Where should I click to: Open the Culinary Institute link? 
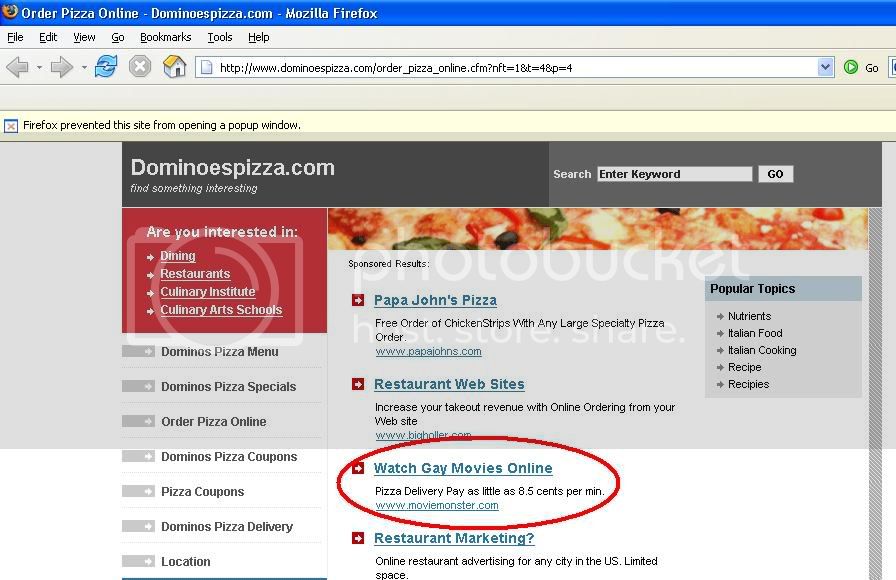tap(207, 291)
